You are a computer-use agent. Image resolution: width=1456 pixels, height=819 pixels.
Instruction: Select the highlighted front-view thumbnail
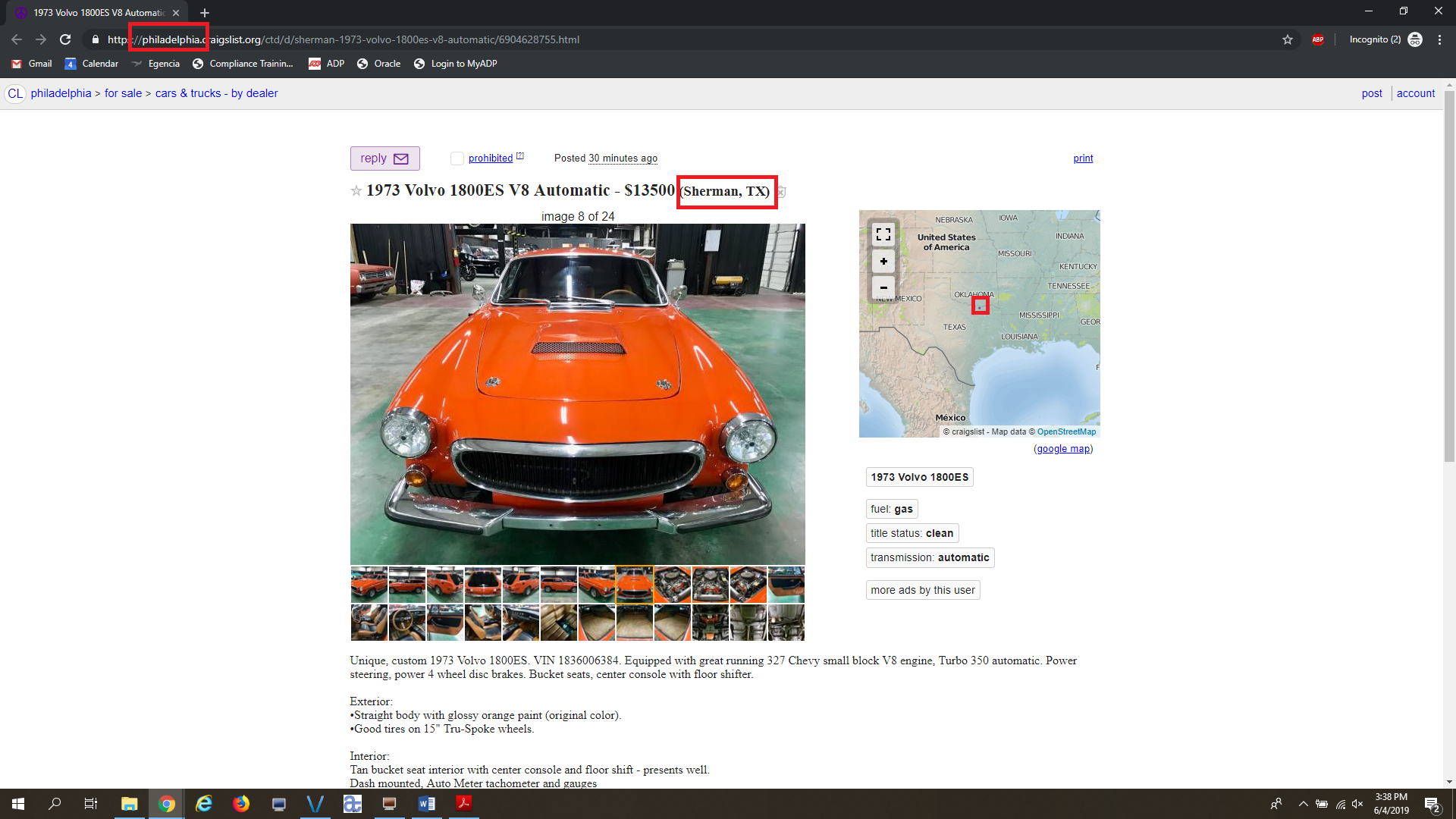point(635,585)
